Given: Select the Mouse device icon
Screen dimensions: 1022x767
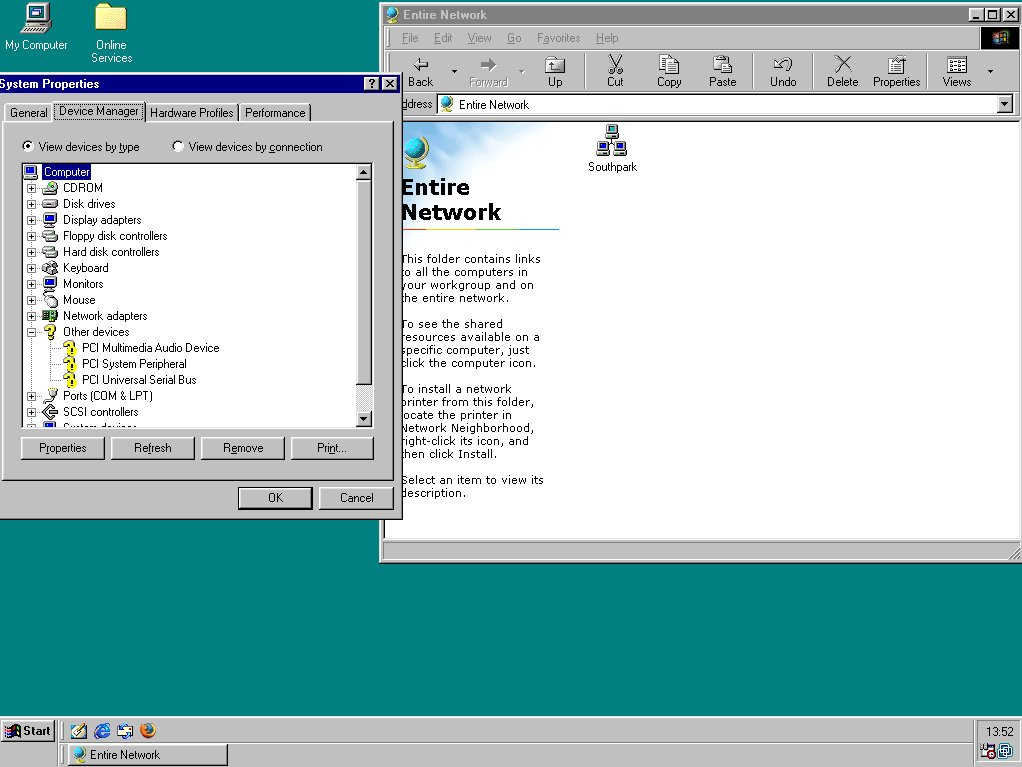Looking at the screenshot, I should 50,300.
